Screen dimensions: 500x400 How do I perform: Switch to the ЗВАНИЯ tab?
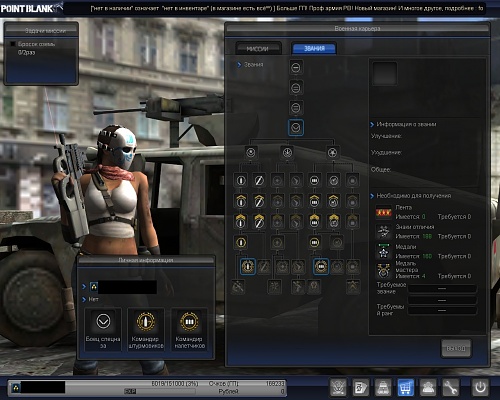tap(314, 49)
